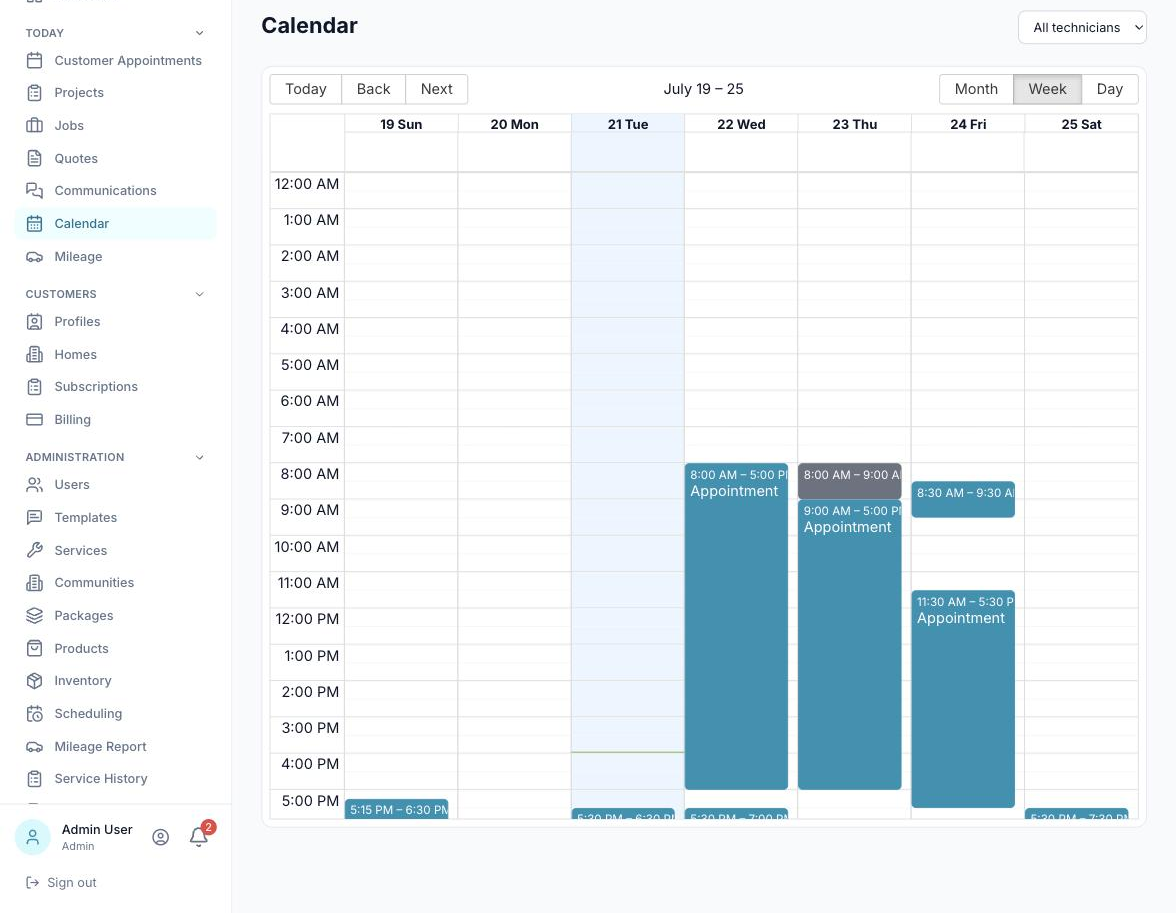Click the 25 Sat day header
The width and height of the screenshot is (1176, 913).
point(1082,125)
